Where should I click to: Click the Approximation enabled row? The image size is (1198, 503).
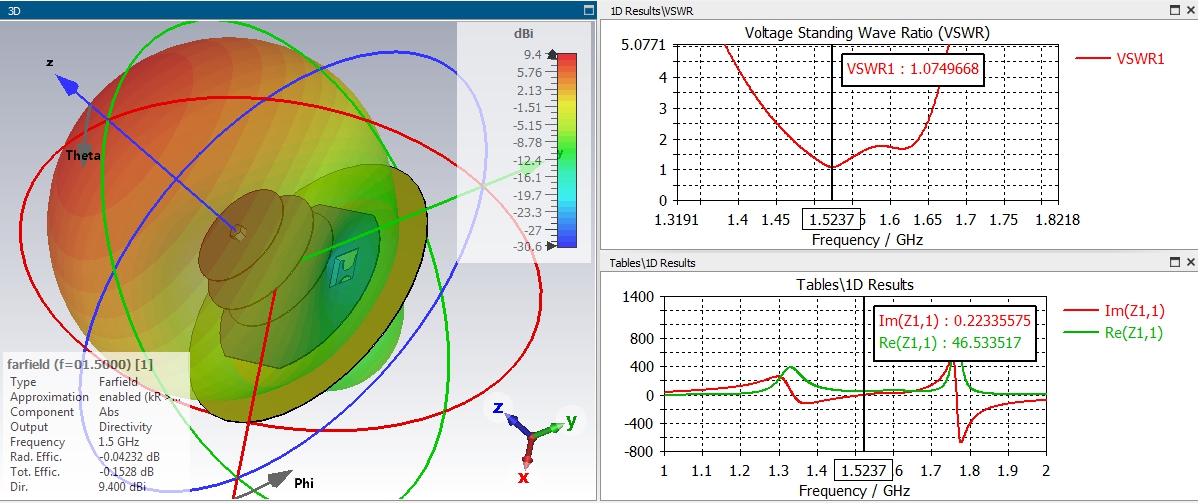(96, 397)
